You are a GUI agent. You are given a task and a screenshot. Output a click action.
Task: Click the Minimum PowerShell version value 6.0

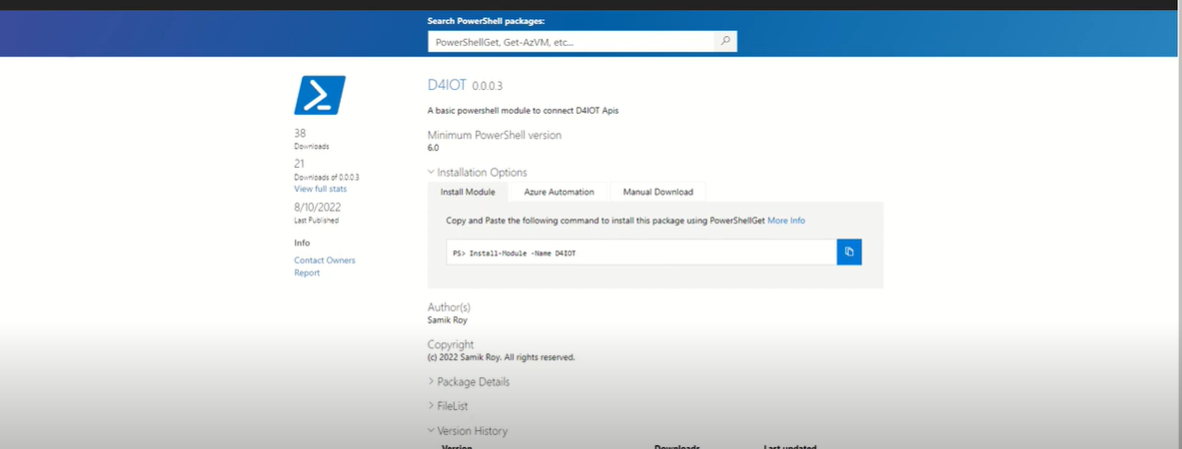coord(433,148)
